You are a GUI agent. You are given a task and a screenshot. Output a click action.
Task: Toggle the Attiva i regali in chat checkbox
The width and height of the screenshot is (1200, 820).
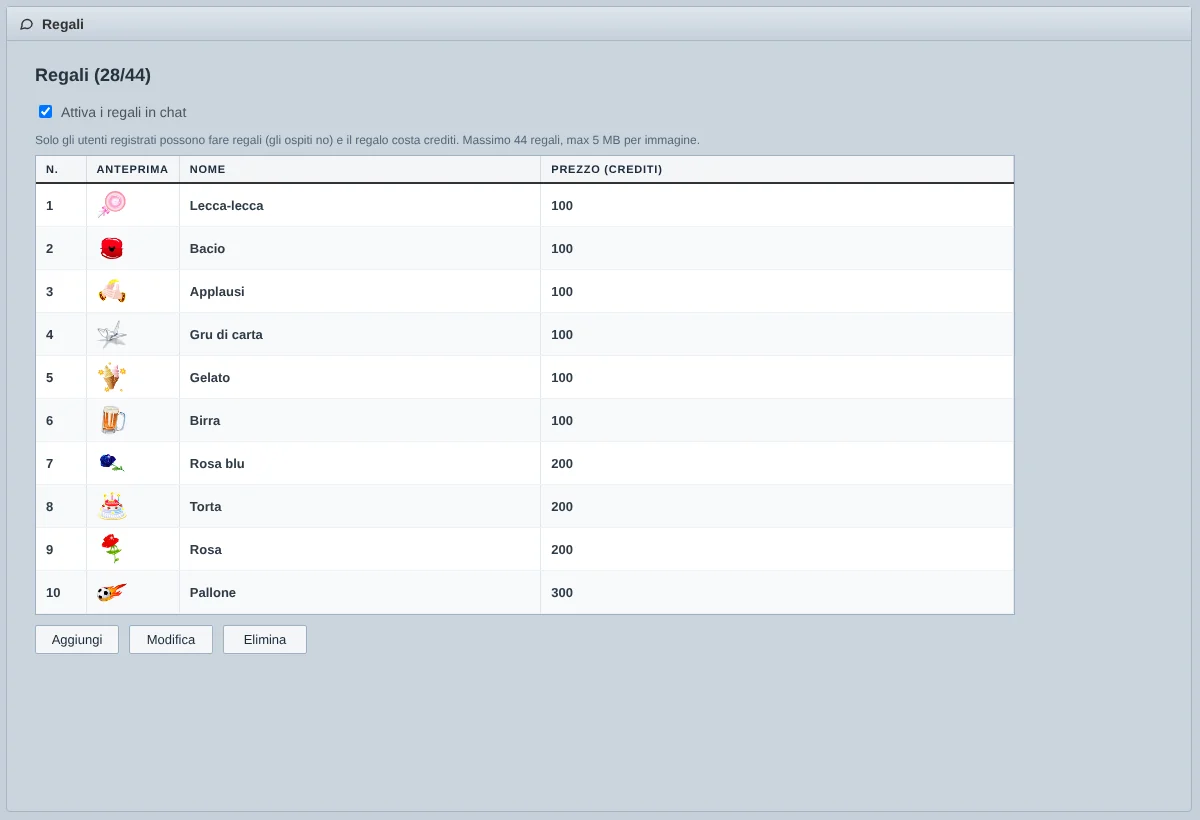(45, 112)
